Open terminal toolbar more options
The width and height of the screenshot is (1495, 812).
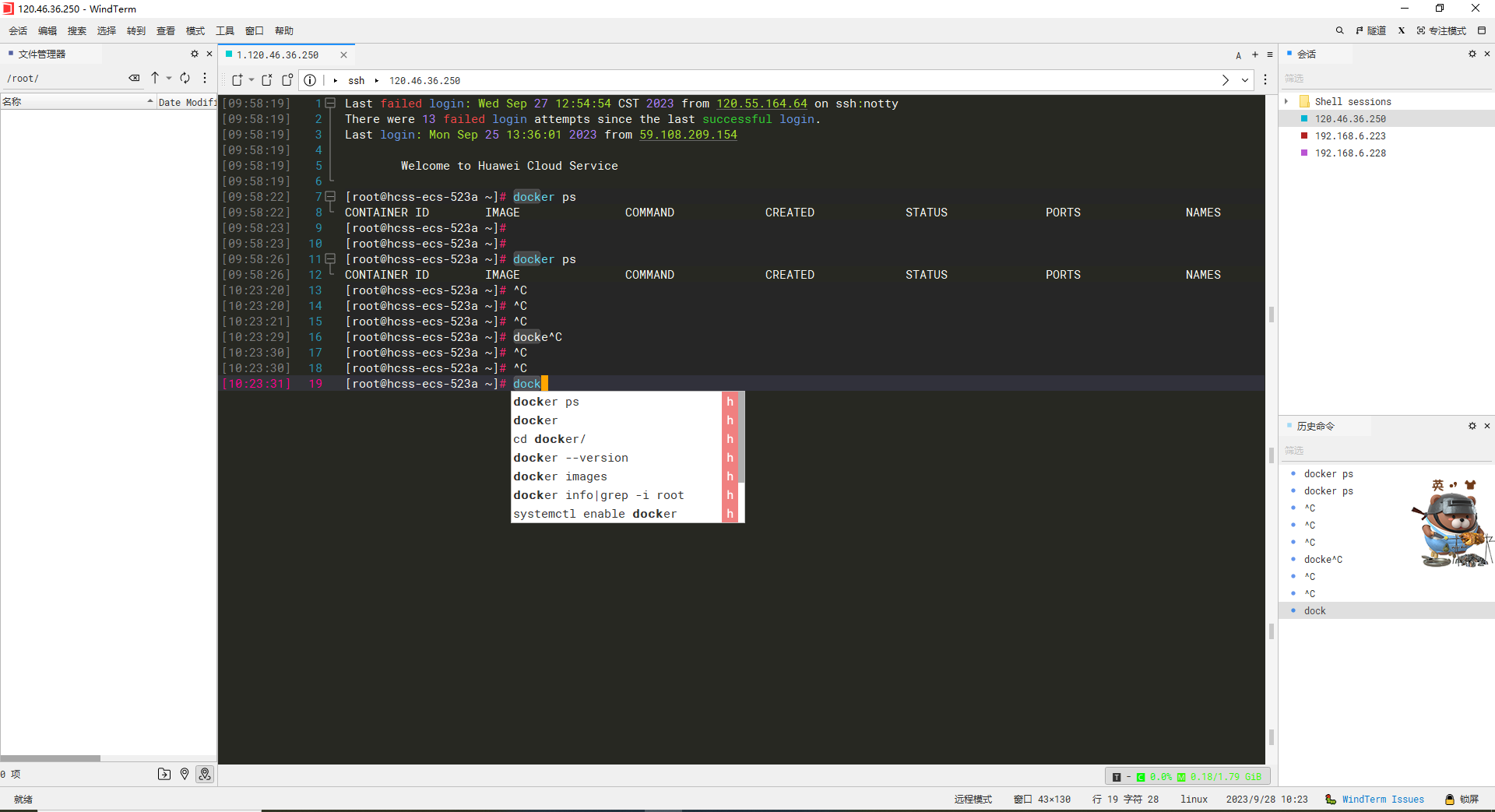coord(1265,80)
